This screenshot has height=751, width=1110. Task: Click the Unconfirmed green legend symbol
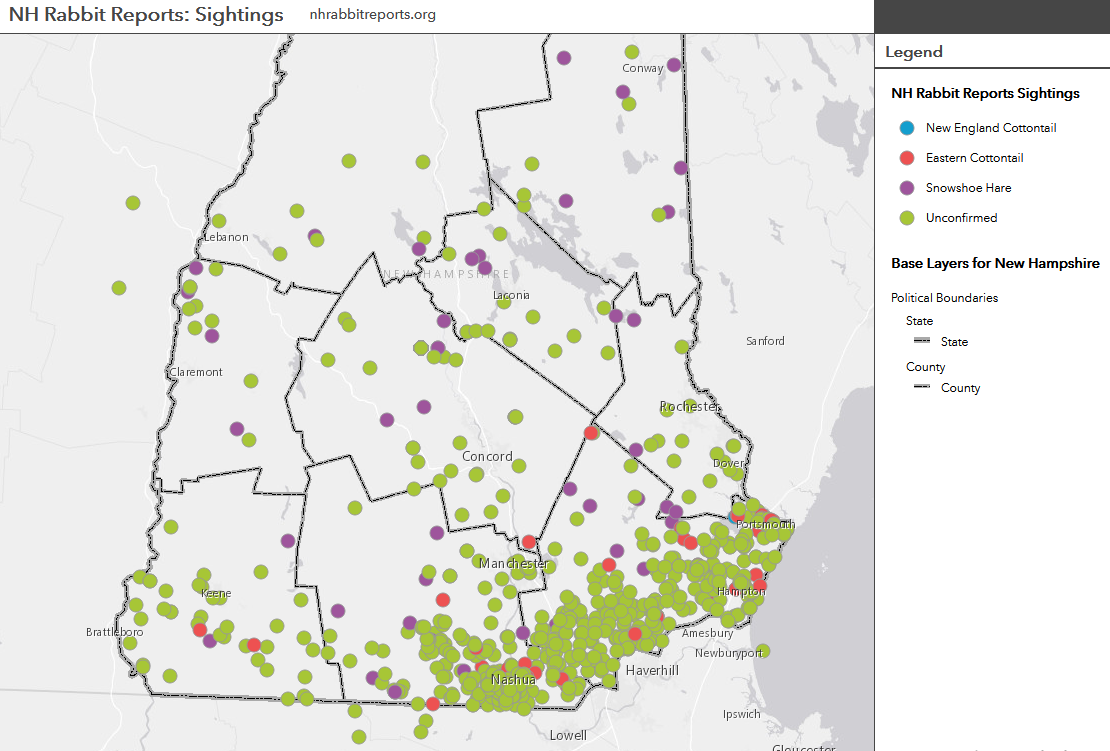(x=907, y=218)
